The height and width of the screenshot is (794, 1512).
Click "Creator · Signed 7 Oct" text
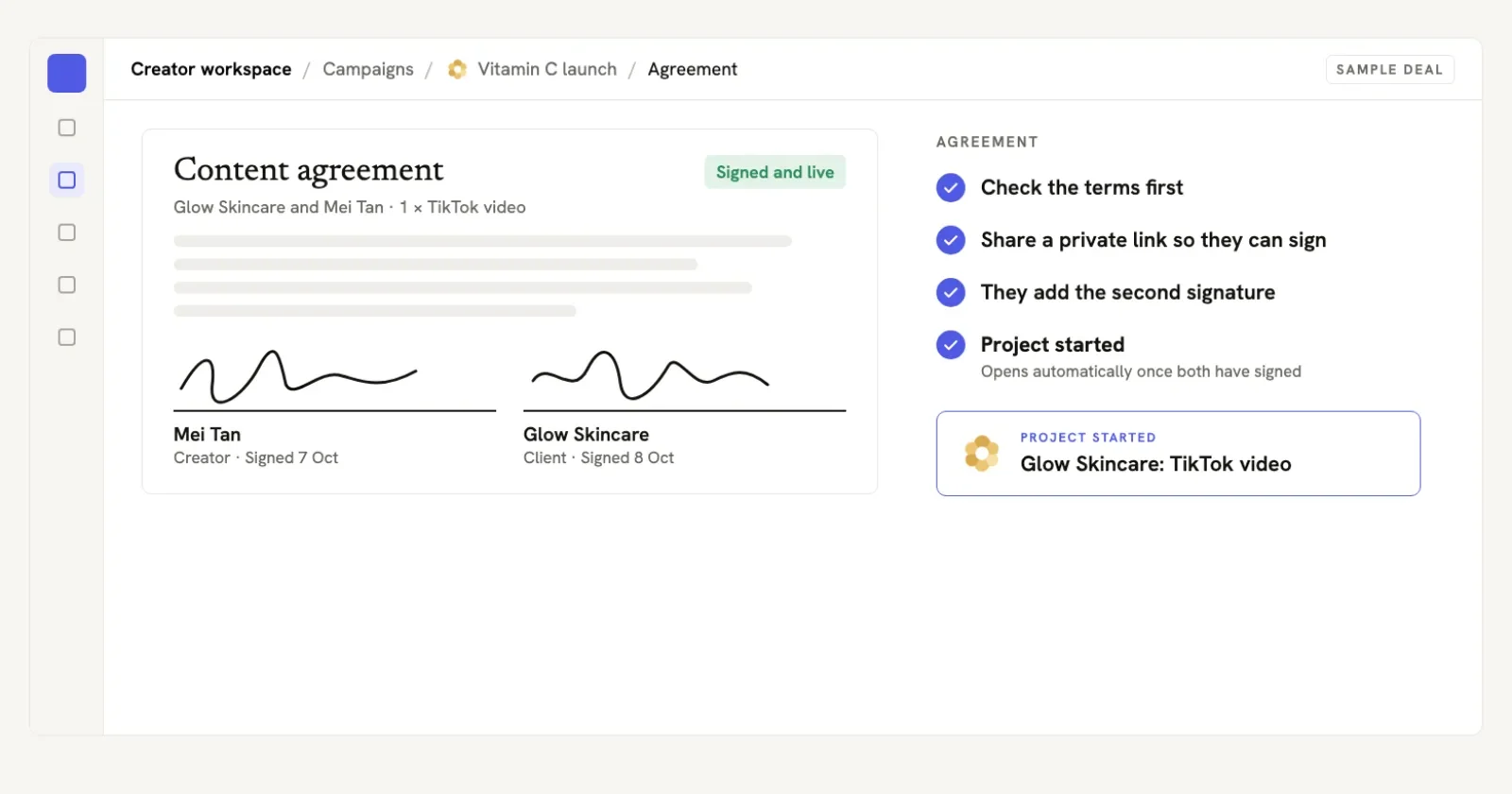tap(256, 457)
